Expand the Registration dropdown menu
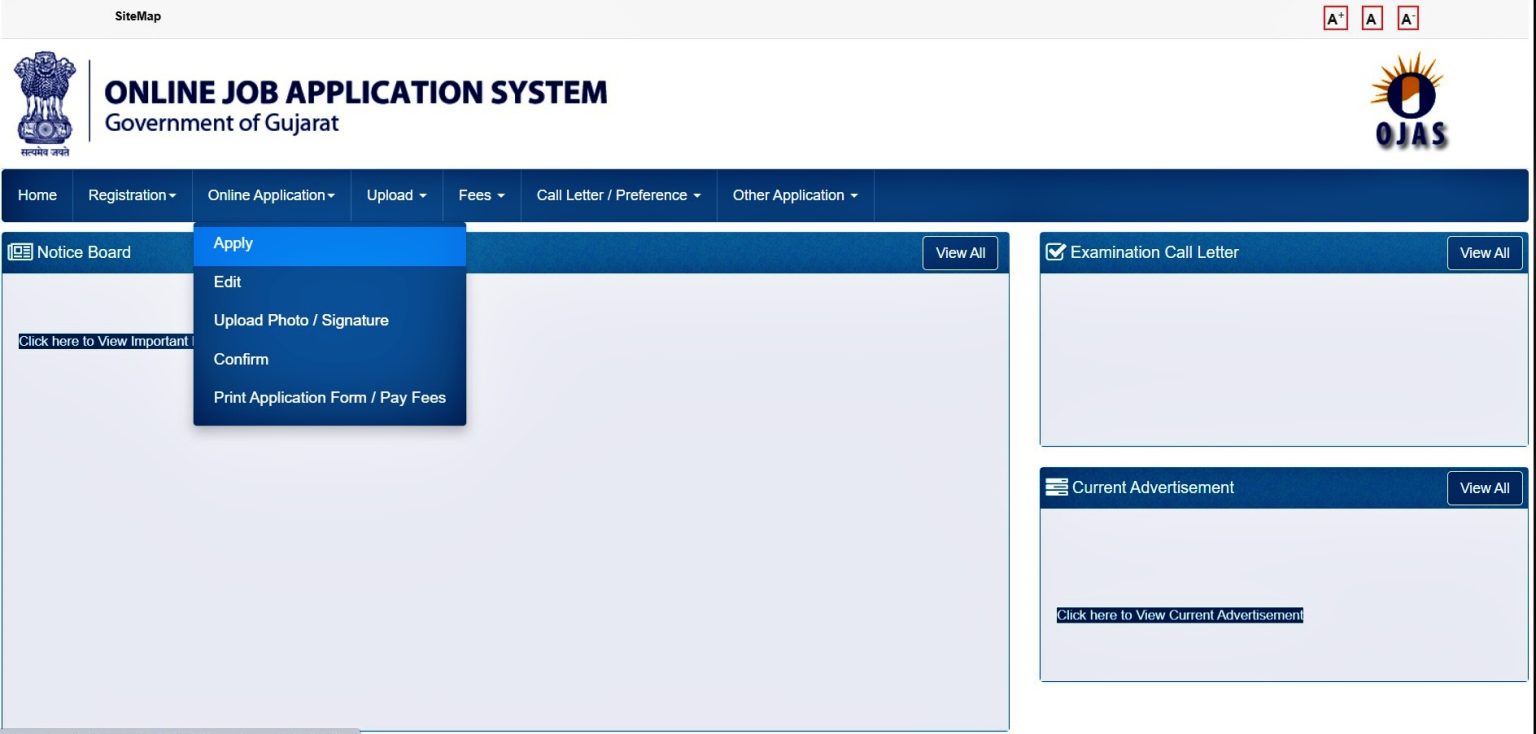The image size is (1536, 734). [x=132, y=195]
